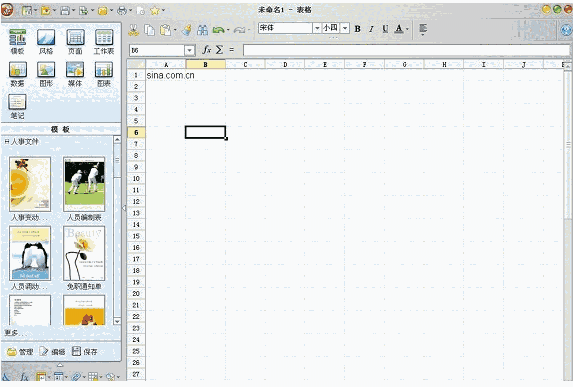Viewport: 573px width, 387px height.
Task: Select column B header
Action: coord(205,64)
